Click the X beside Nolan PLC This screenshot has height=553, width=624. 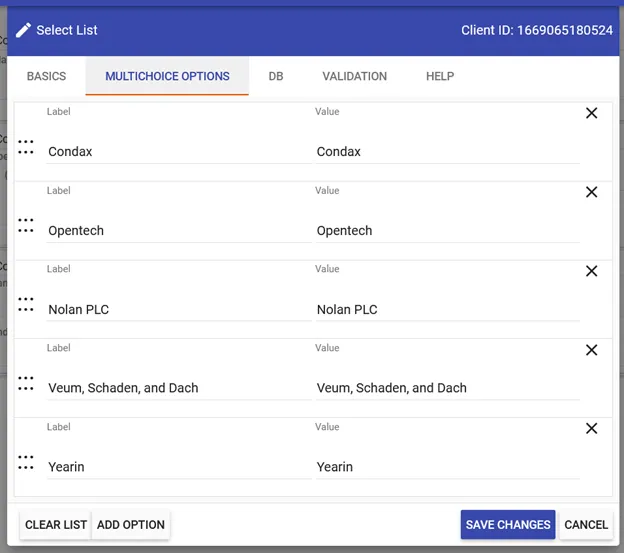(x=591, y=271)
